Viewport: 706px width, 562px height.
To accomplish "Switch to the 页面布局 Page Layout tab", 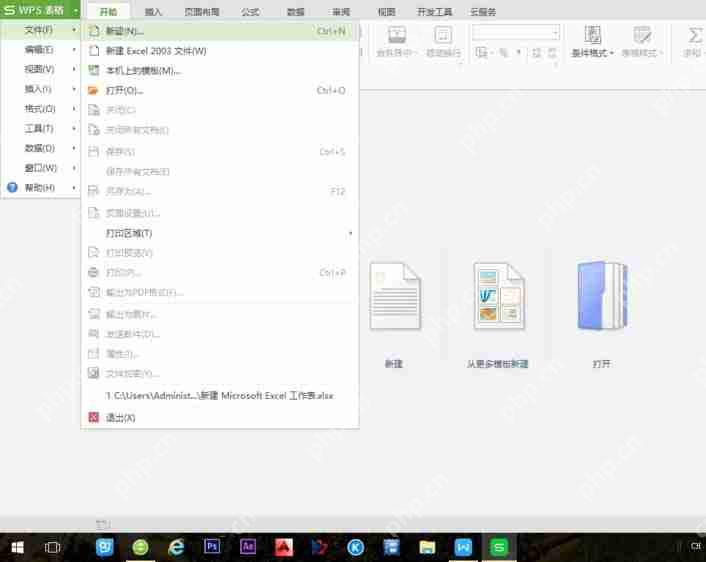I will 202,12.
